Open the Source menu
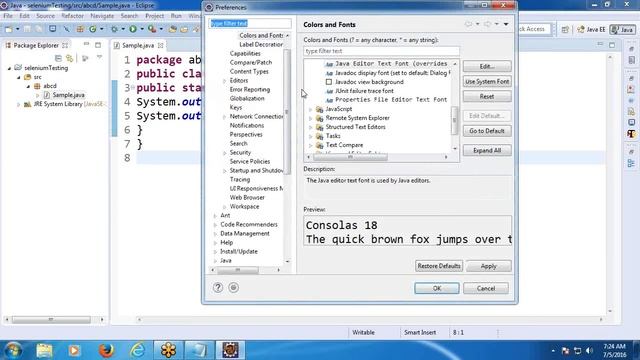The height and width of the screenshot is (360, 640). point(45,16)
